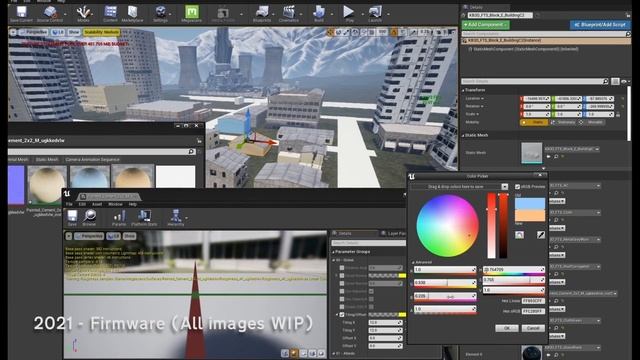Click the Hex Linear input field
The height and width of the screenshot is (360, 640).
point(533,301)
